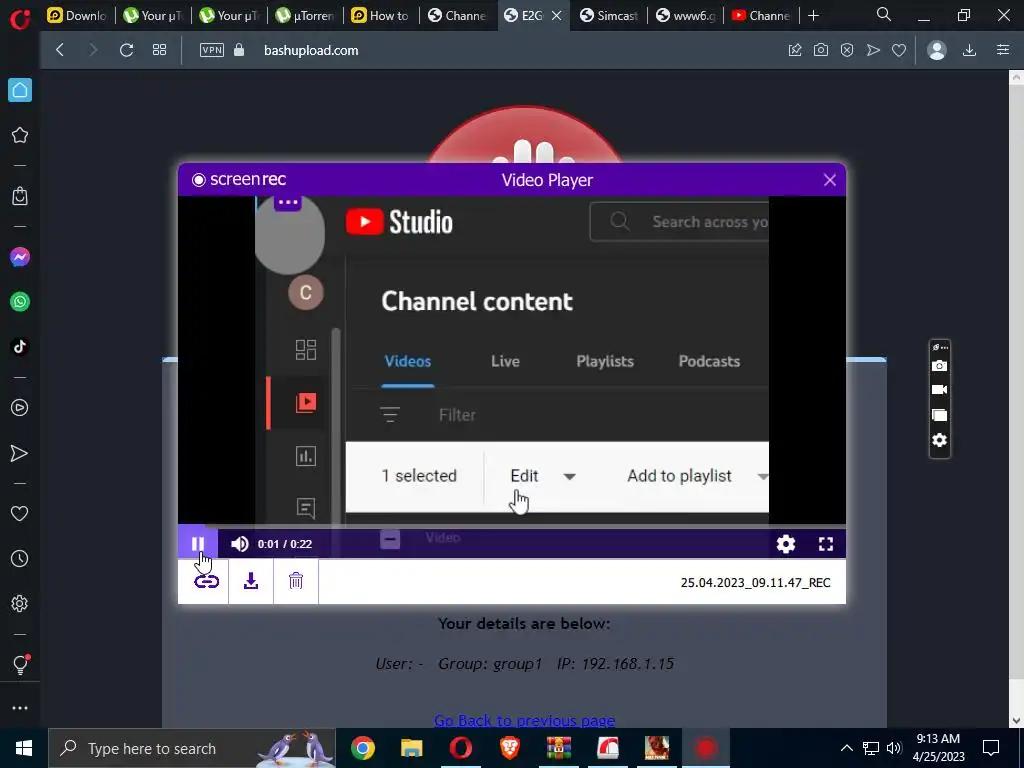Switch to the Simcast tab
This screenshot has width=1024, height=768.
tap(609, 16)
